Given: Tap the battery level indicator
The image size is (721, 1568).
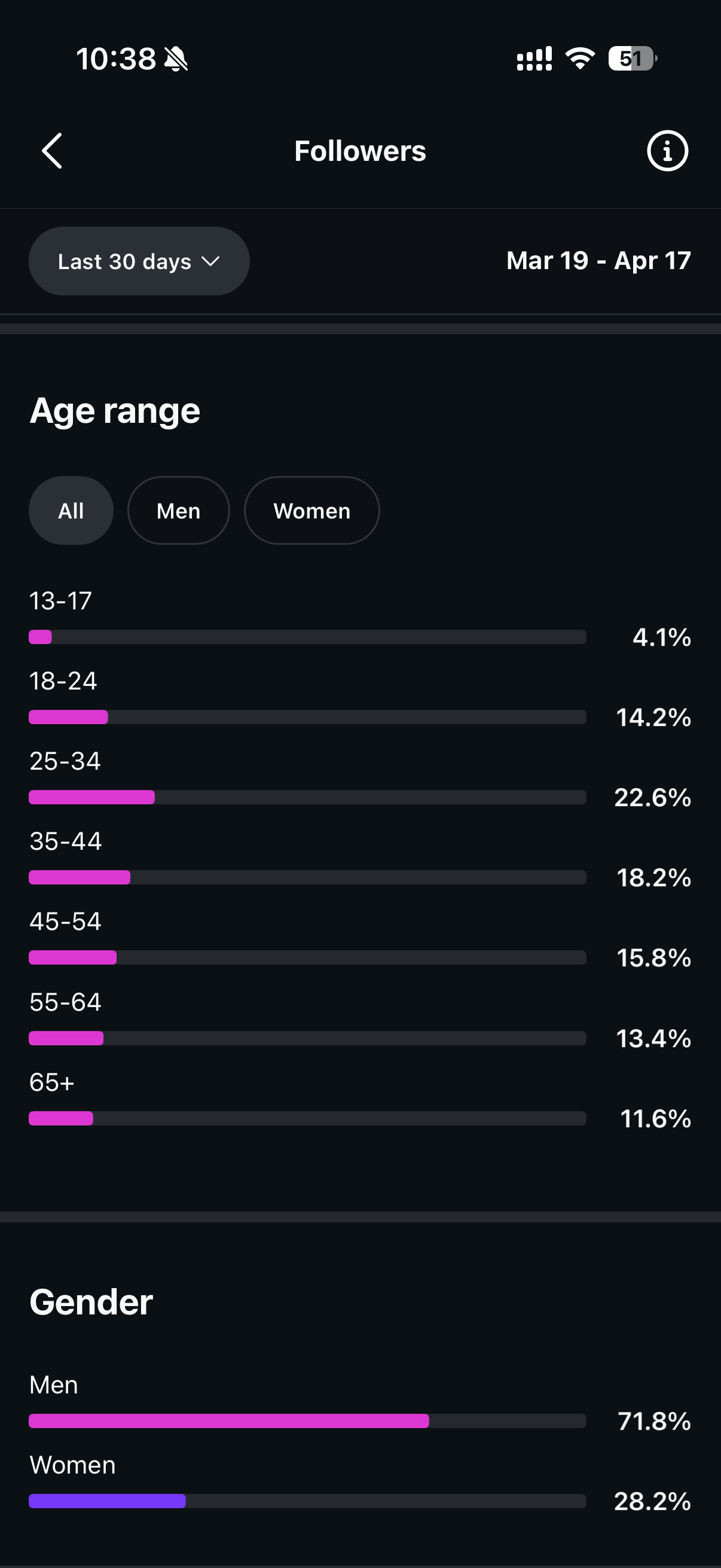Looking at the screenshot, I should pyautogui.click(x=631, y=59).
